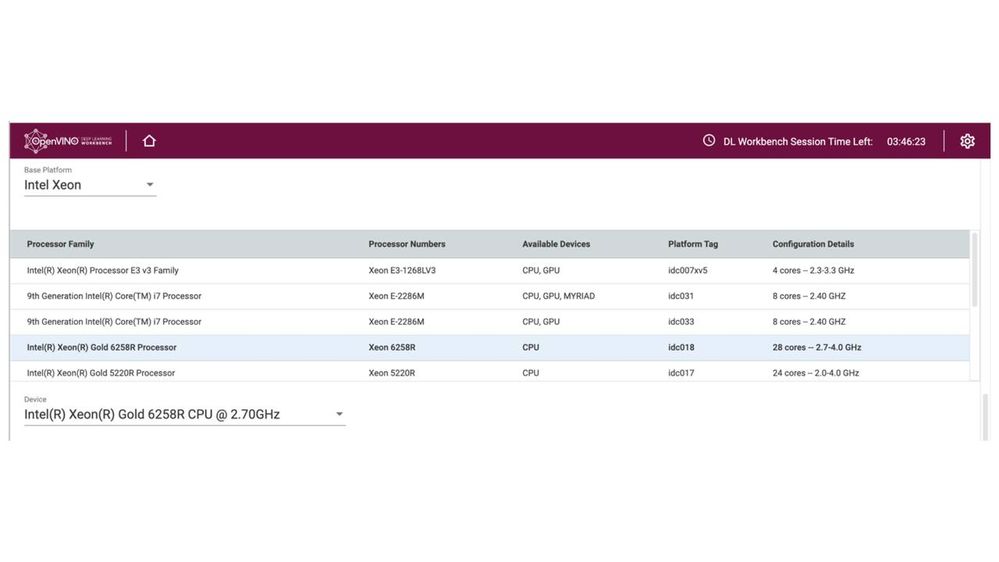
Task: Click the 28 cores – 2.7-4.0 GHz cell
Action: (817, 347)
